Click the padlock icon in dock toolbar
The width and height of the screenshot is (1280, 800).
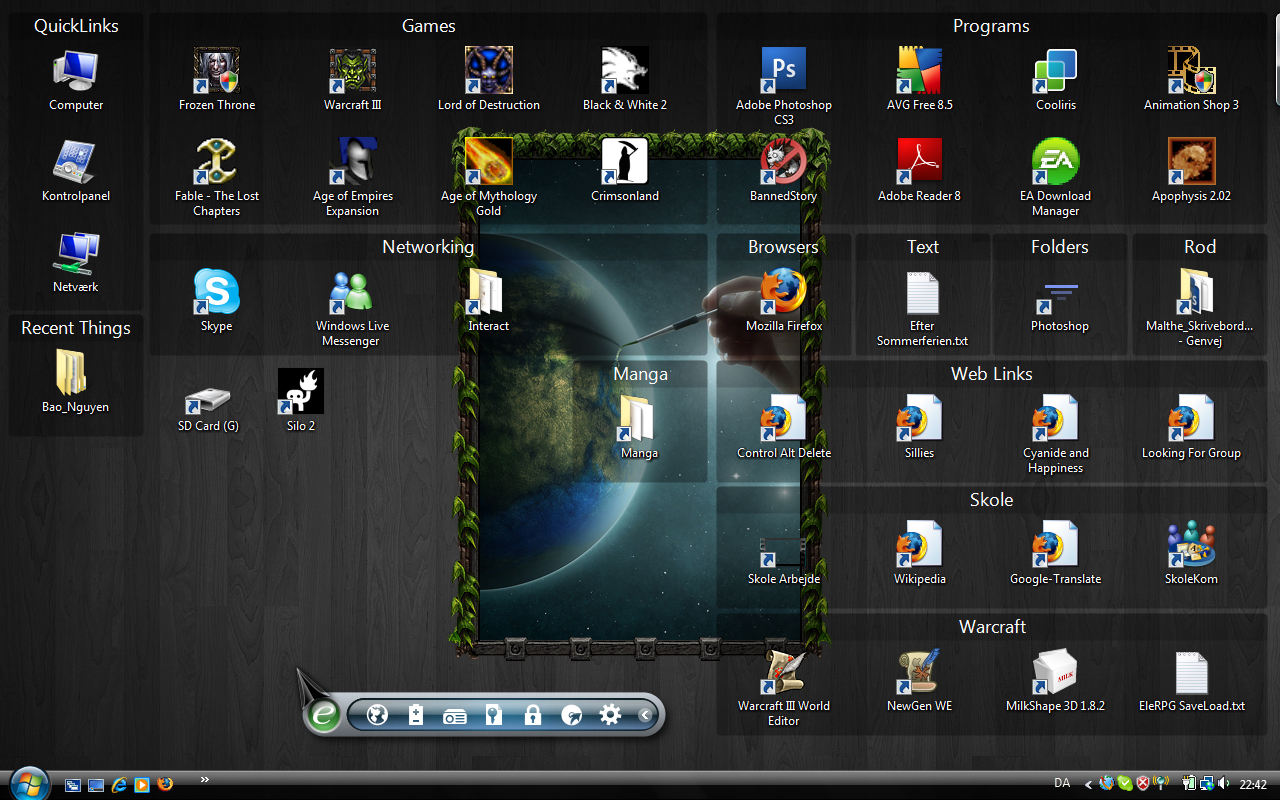[x=532, y=715]
